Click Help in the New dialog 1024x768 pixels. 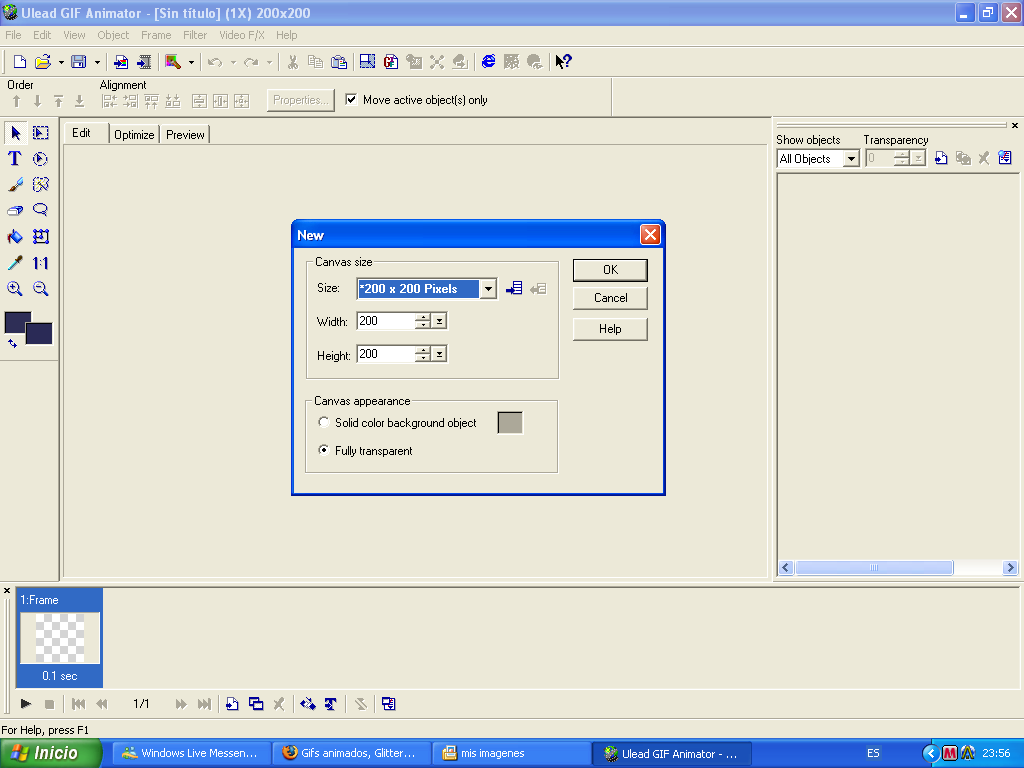tap(610, 329)
